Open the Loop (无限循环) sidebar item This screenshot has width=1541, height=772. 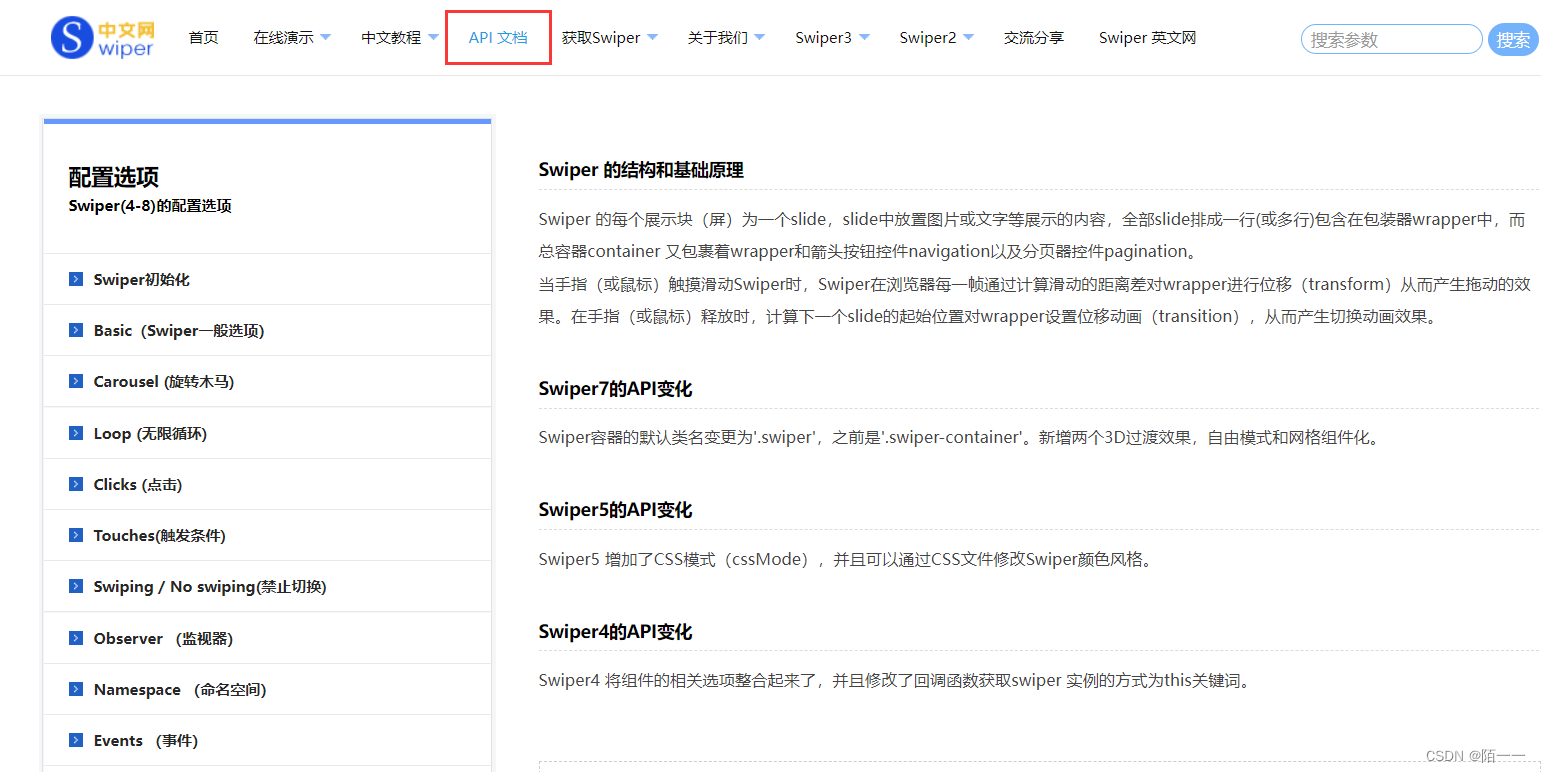(268, 433)
